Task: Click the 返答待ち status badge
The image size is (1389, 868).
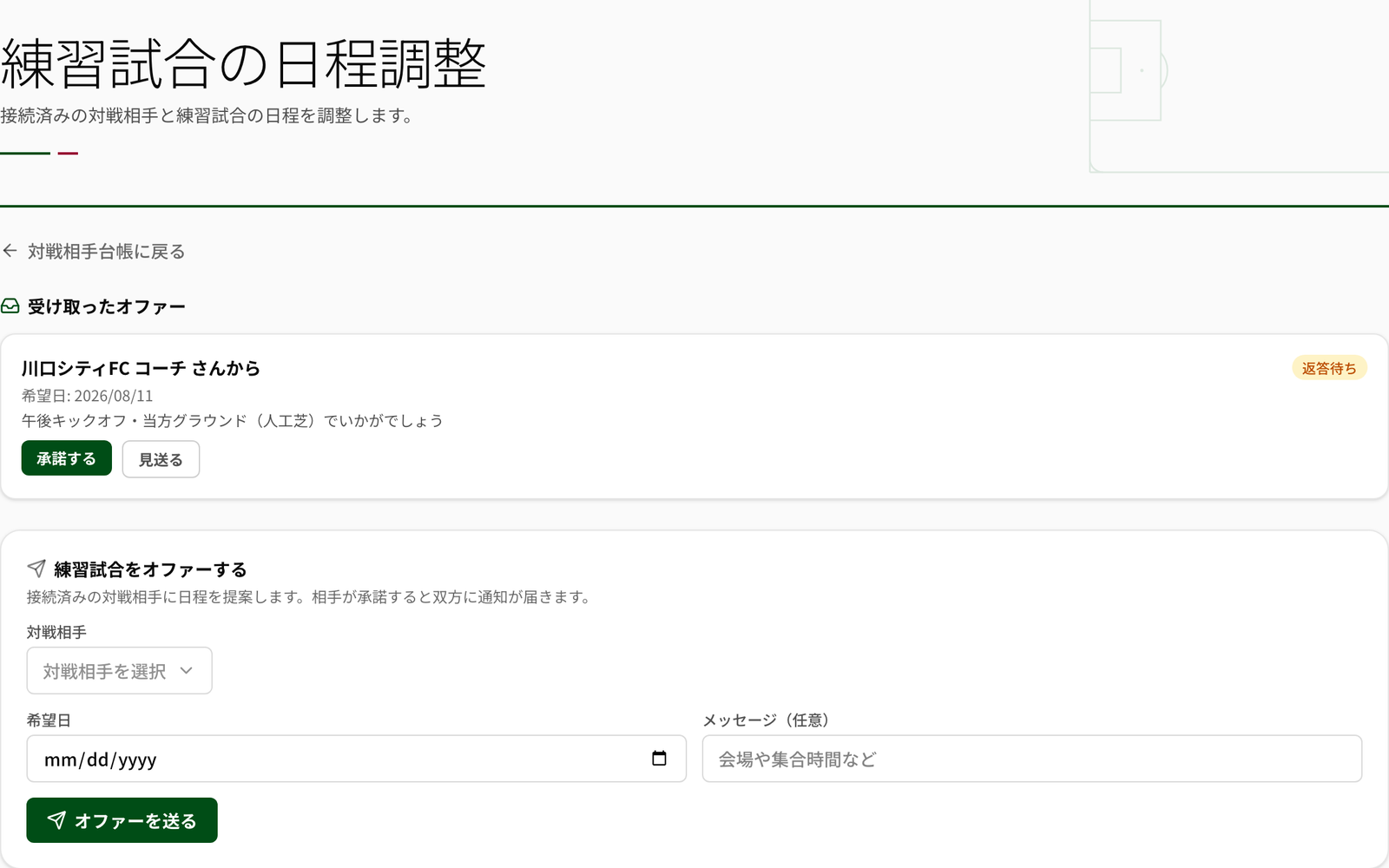Action: [1329, 368]
